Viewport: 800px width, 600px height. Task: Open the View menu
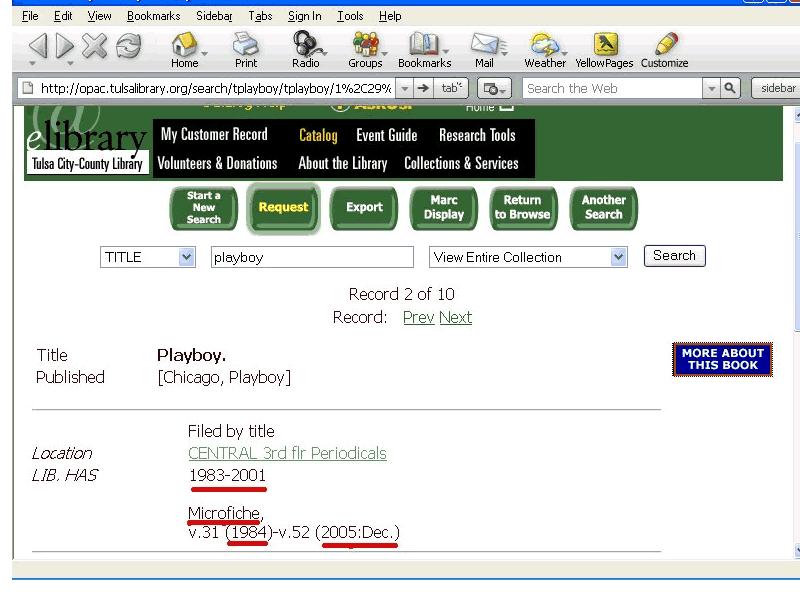[x=99, y=16]
